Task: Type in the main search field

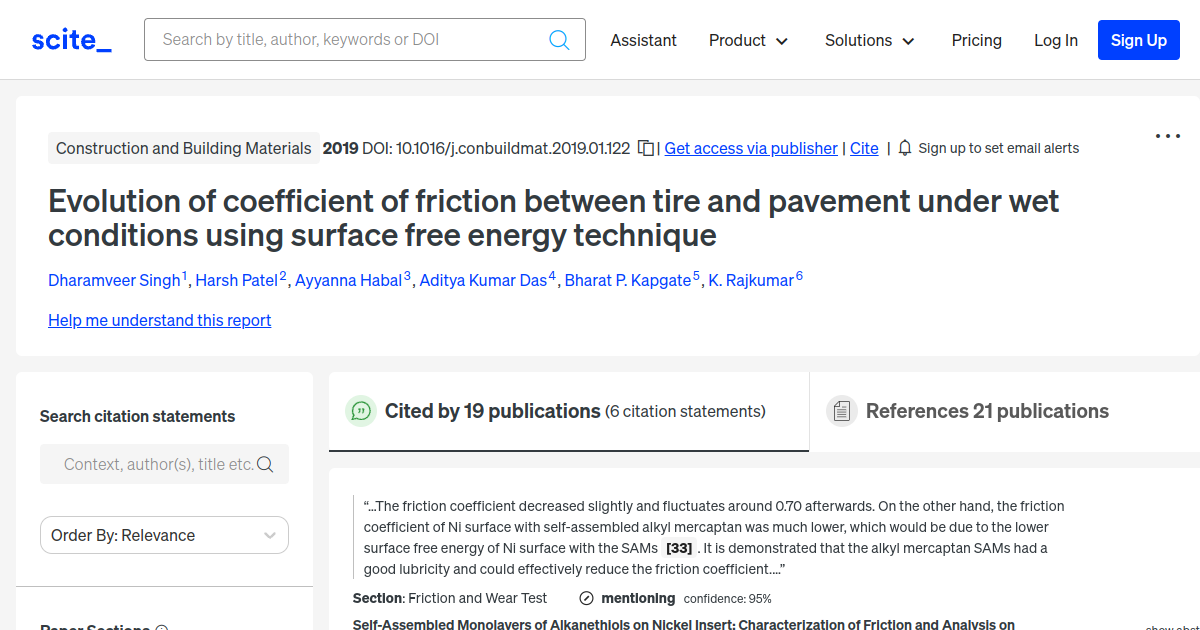Action: pos(350,40)
